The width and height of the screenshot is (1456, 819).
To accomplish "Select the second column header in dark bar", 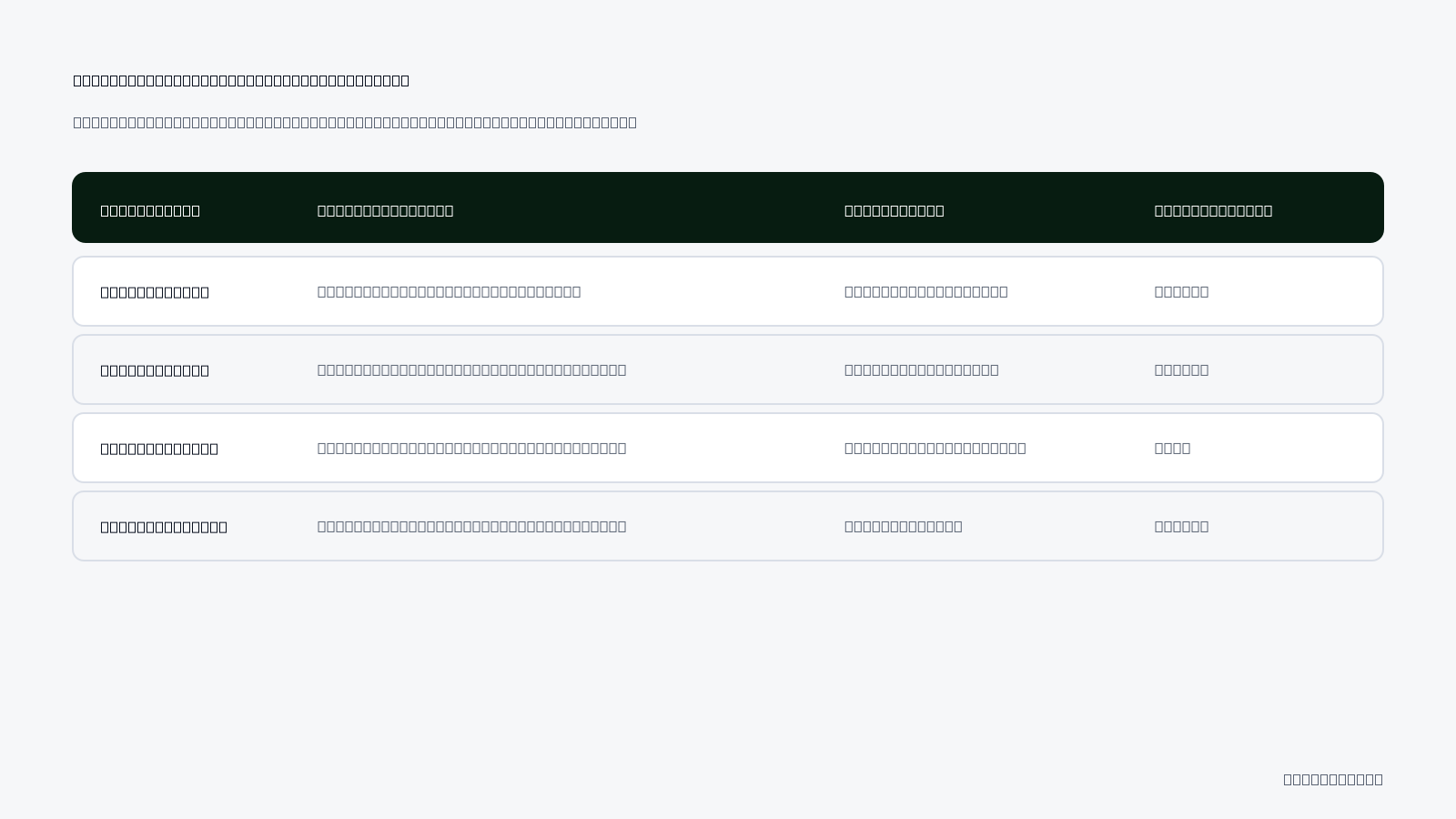I will [385, 210].
